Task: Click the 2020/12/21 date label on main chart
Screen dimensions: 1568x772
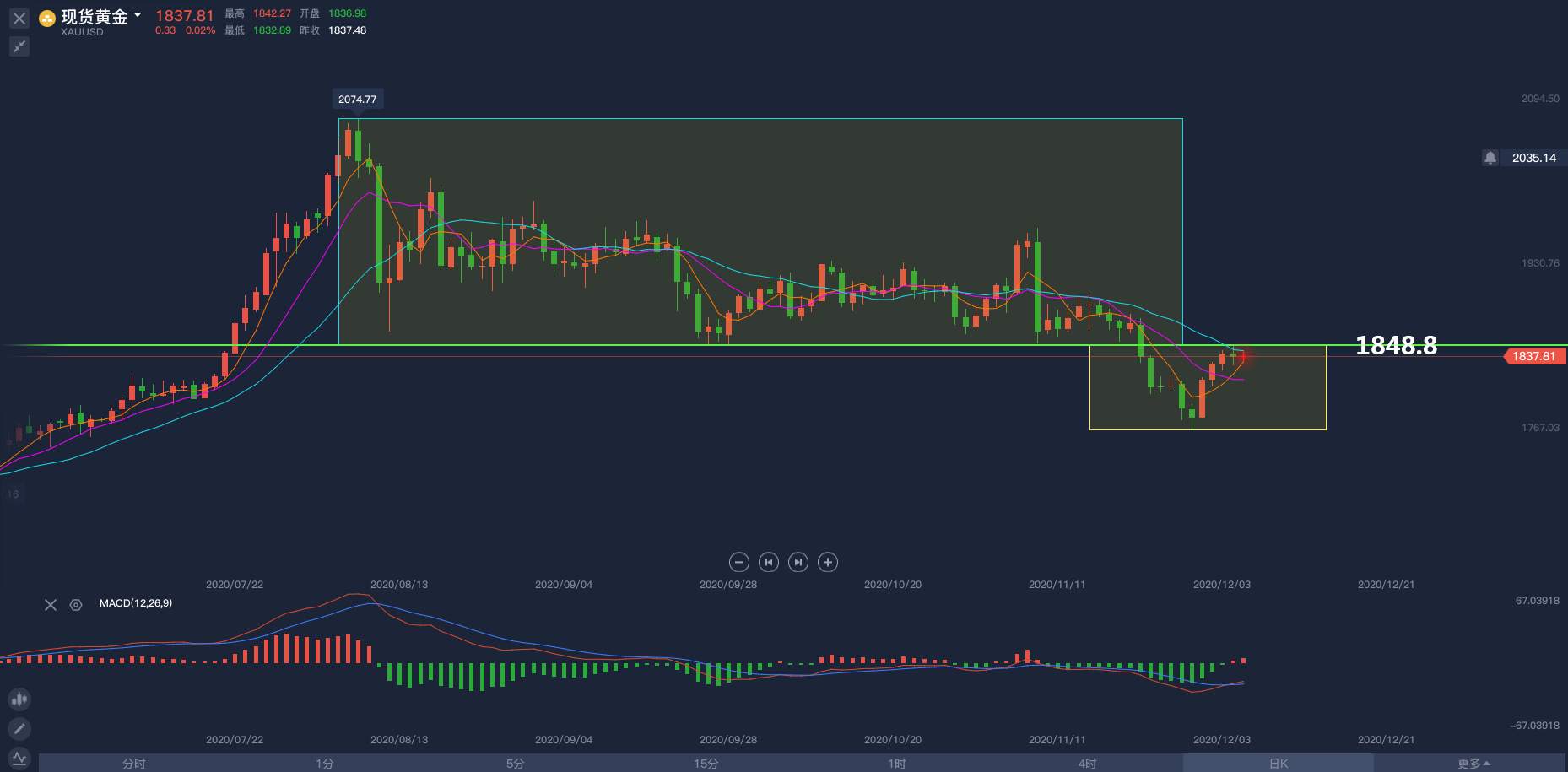Action: pyautogui.click(x=1386, y=584)
